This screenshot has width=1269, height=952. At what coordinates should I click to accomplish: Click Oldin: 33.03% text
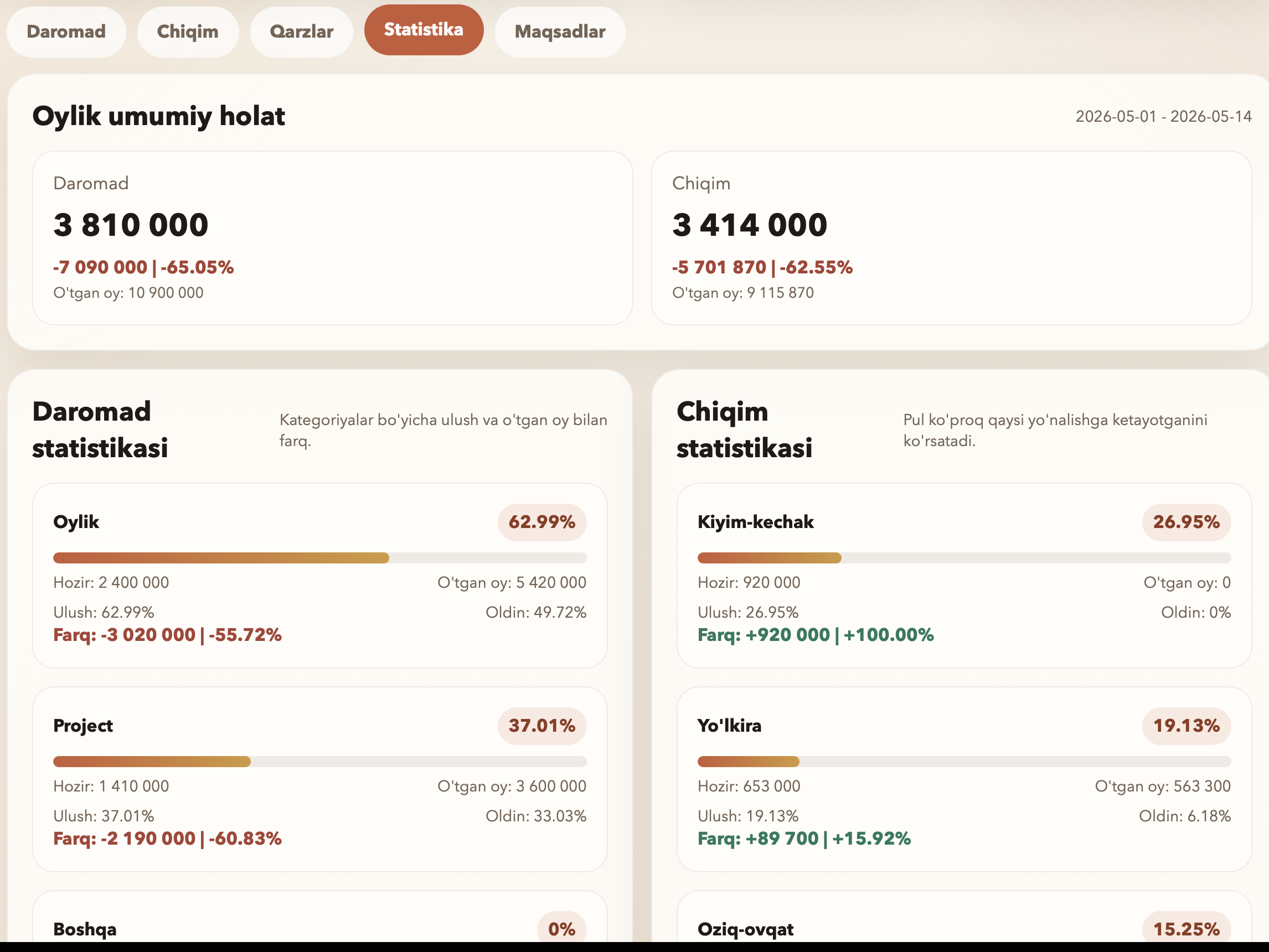(536, 816)
